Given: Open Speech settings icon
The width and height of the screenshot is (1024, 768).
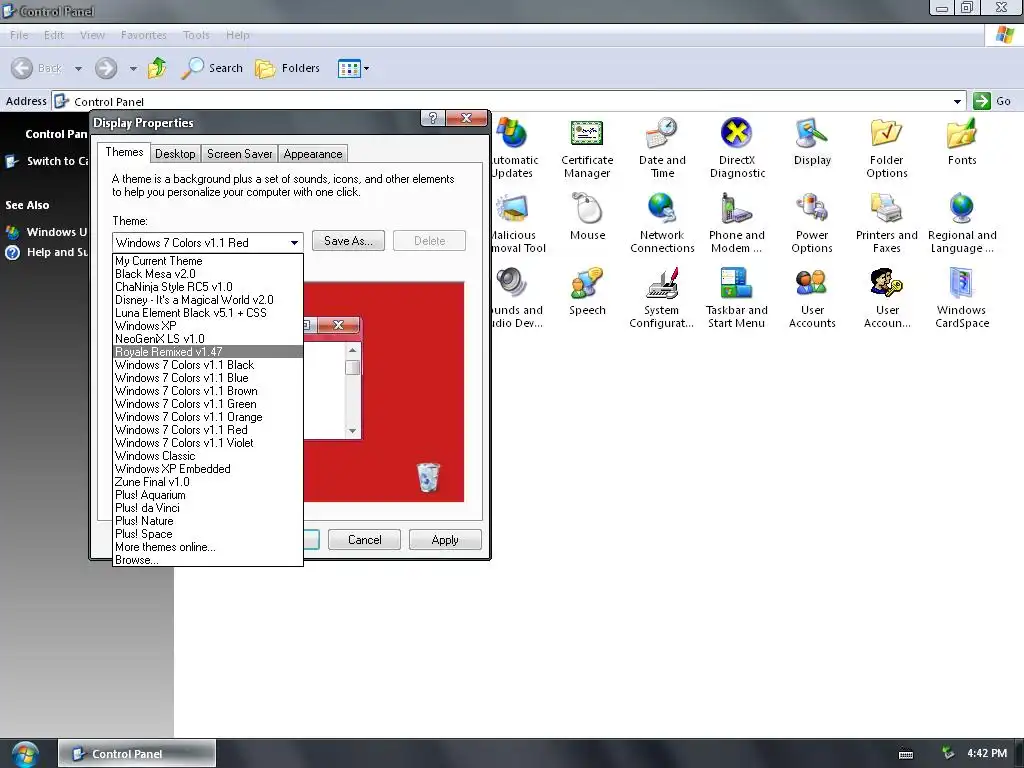Looking at the screenshot, I should [587, 292].
